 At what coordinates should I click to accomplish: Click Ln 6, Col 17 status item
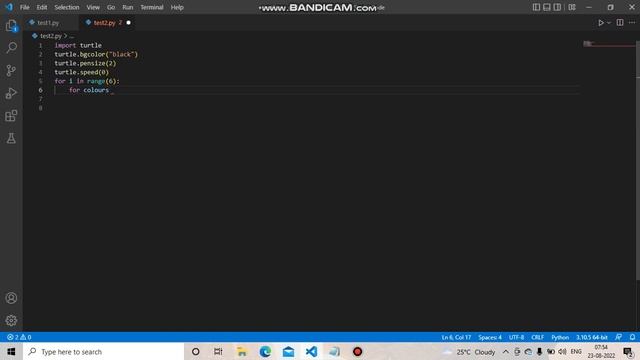[x=456, y=337]
